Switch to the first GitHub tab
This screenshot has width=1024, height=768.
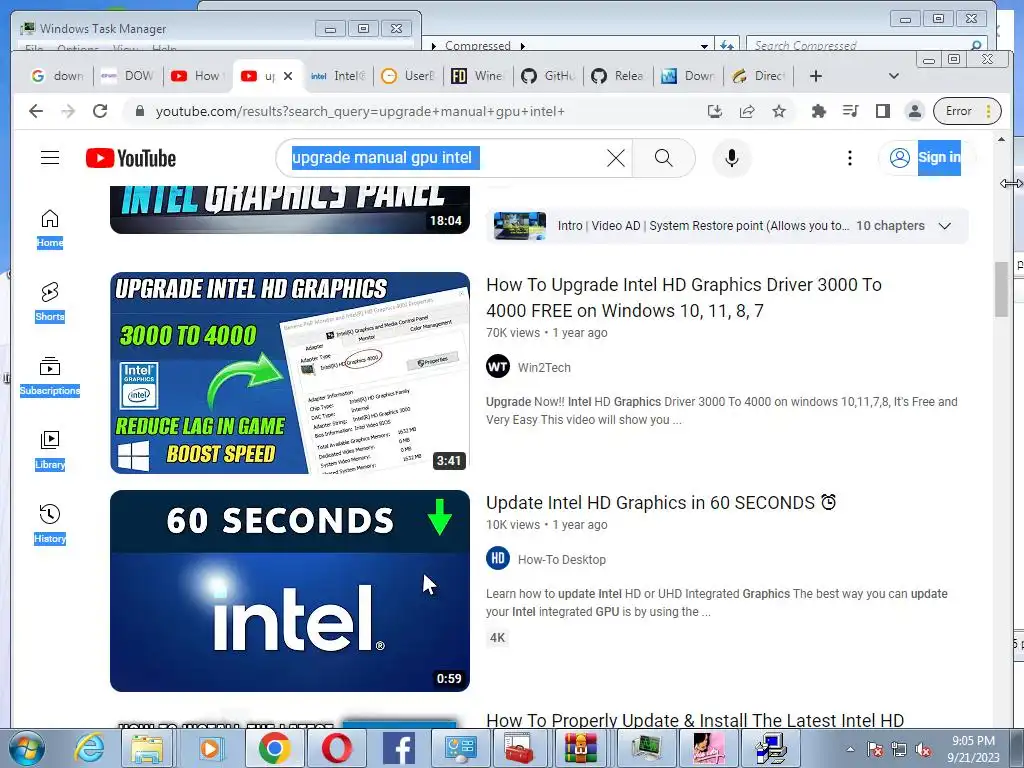tap(548, 76)
